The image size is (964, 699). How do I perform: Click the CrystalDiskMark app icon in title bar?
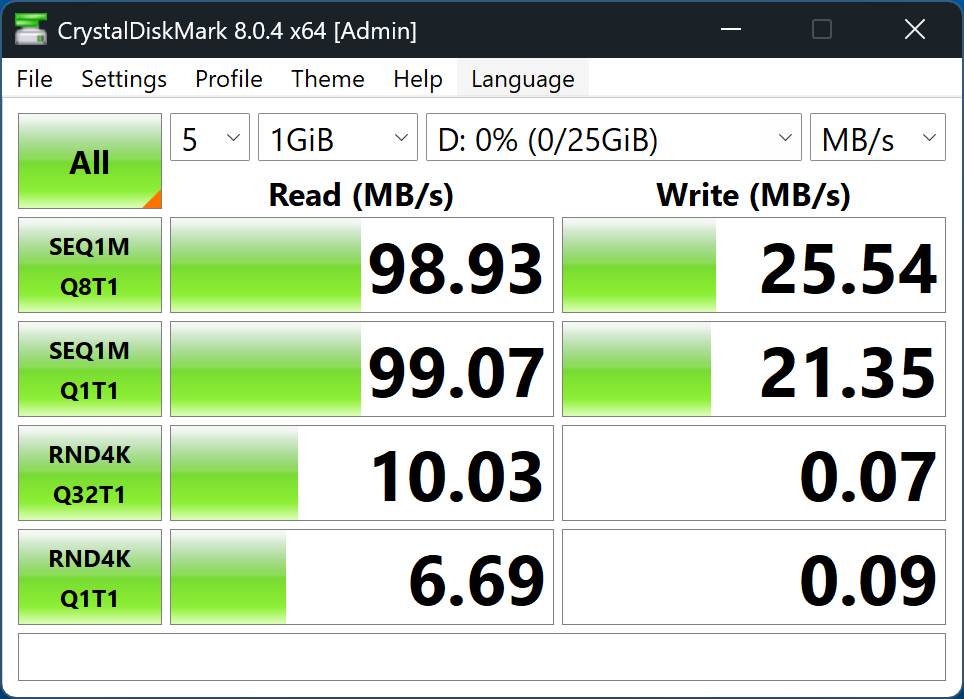click(31, 30)
